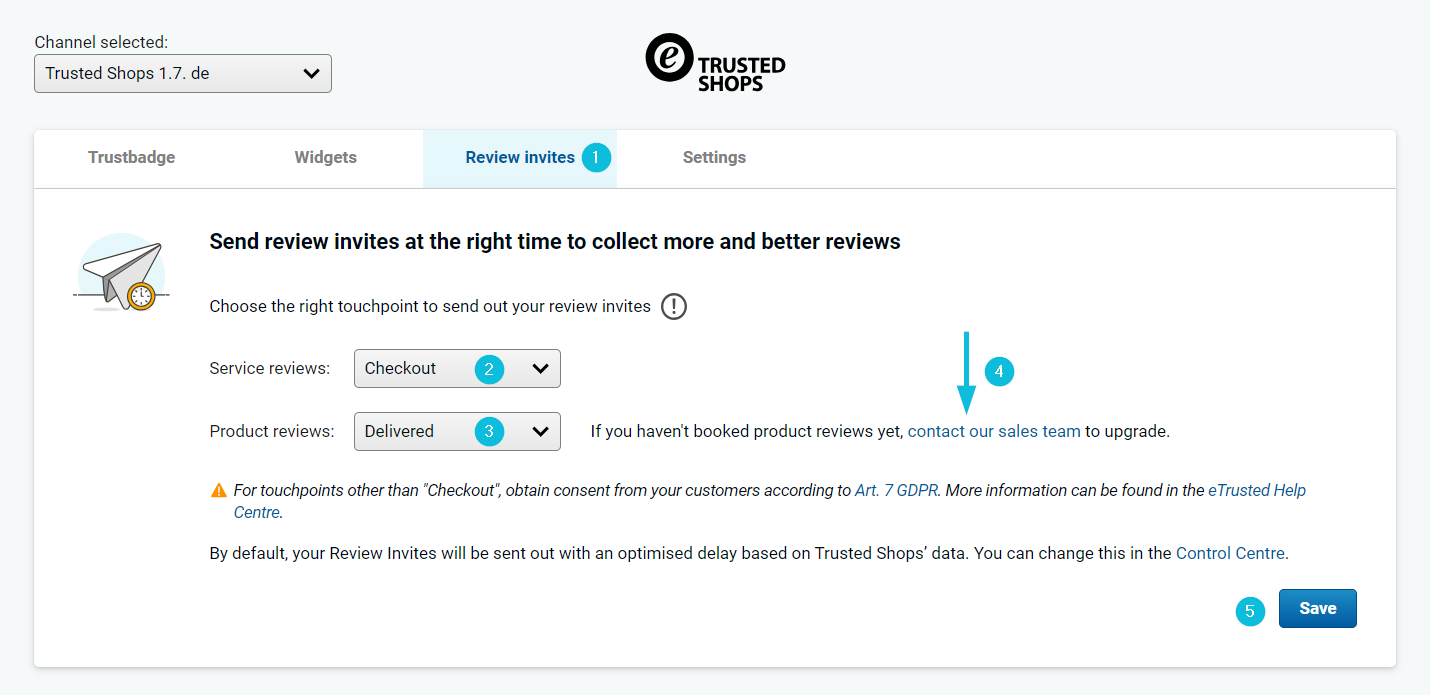The image size is (1430, 695).
Task: Click numbered marker 4 beside the blue arrow
Action: click(x=999, y=372)
